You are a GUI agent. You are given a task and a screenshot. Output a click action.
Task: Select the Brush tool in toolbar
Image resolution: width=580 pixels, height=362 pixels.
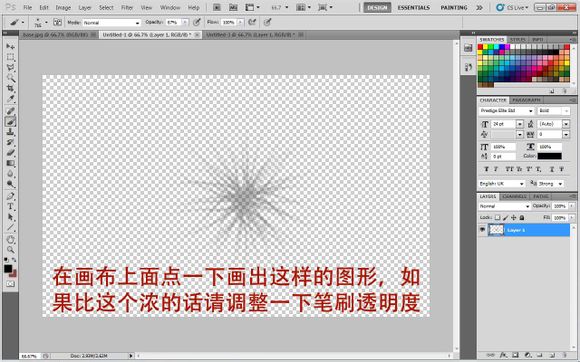[x=10, y=121]
